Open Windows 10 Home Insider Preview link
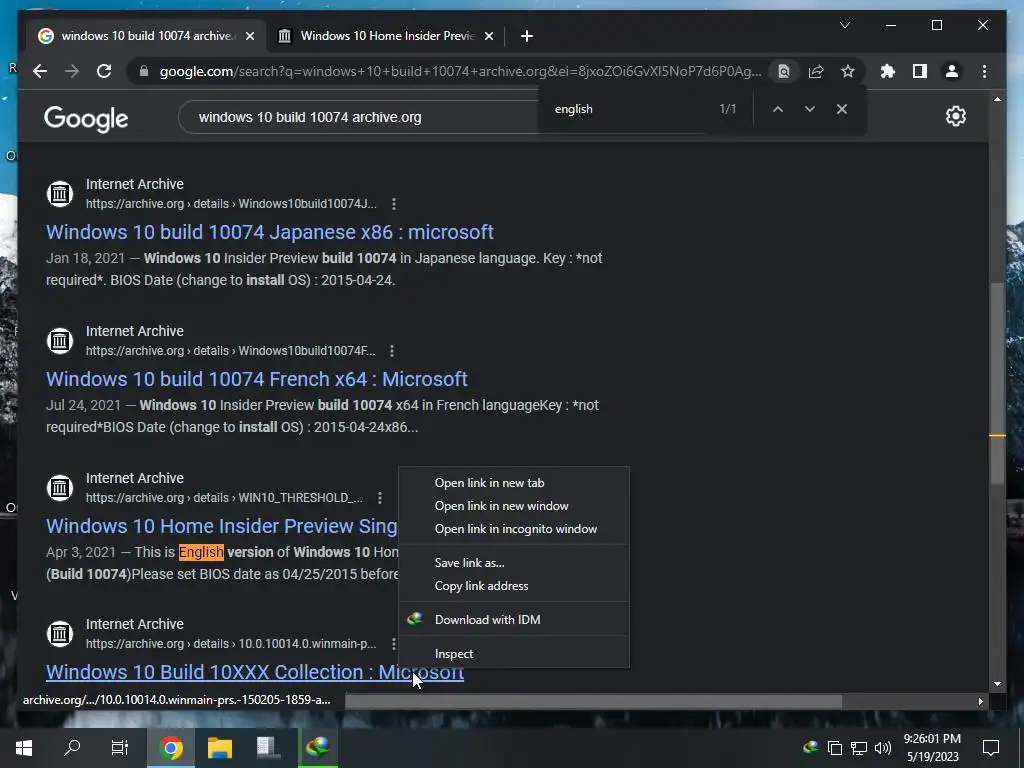Viewport: 1024px width, 768px height. coord(221,526)
